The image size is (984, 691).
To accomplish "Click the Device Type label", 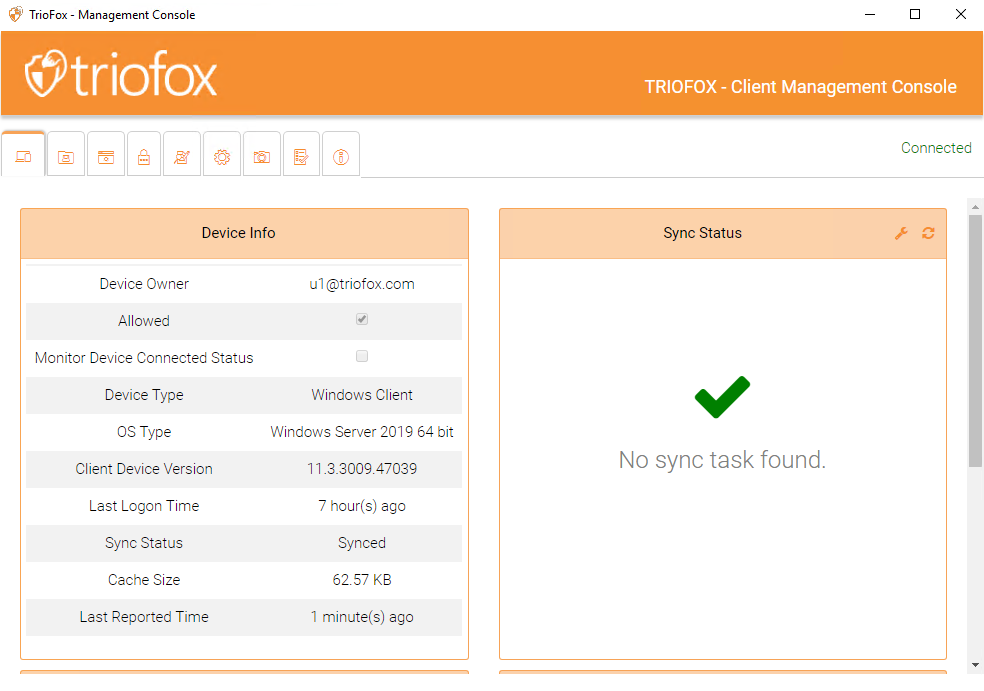I will pyautogui.click(x=144, y=395).
